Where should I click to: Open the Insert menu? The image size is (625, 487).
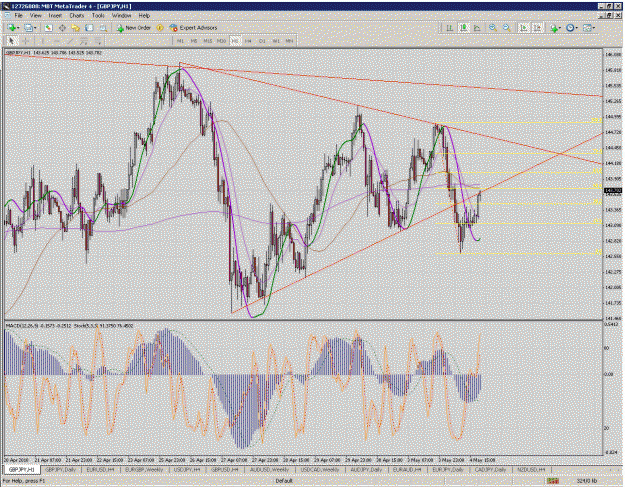pyautogui.click(x=55, y=16)
